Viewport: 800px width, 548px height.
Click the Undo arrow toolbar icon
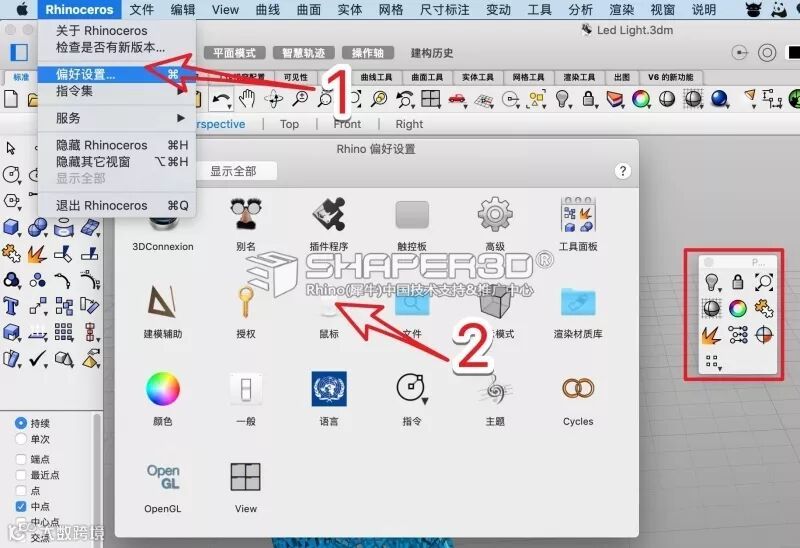point(221,99)
